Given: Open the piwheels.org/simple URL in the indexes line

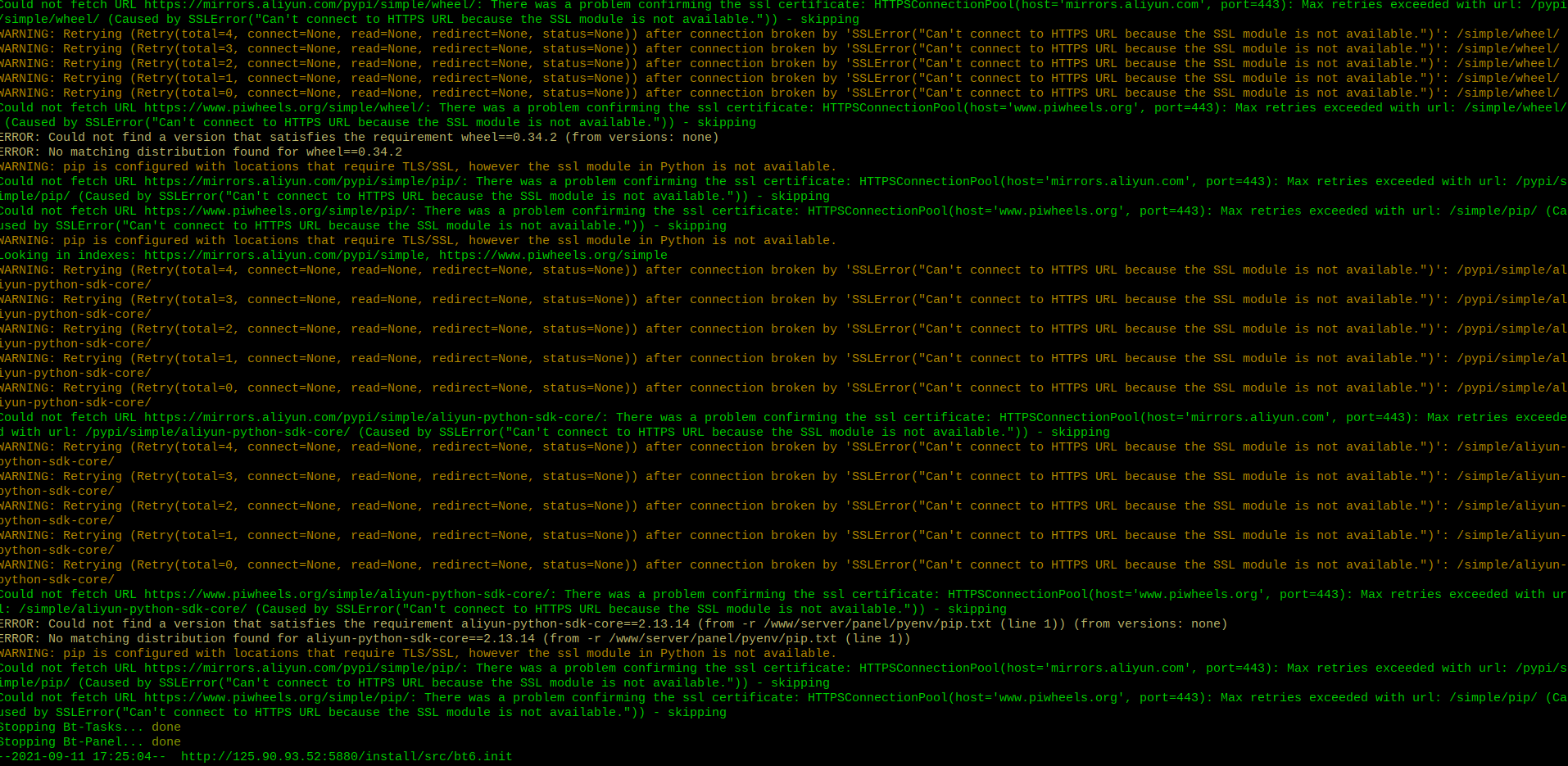Looking at the screenshot, I should pos(553,255).
